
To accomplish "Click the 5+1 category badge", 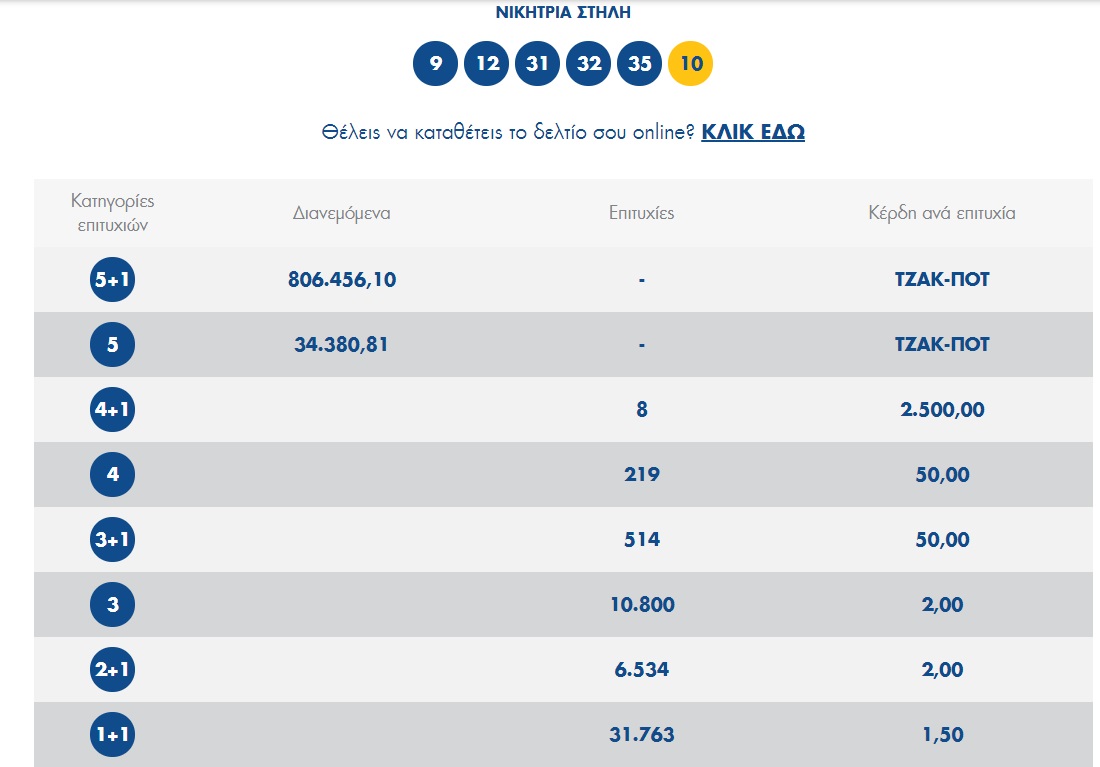I will click(112, 280).
